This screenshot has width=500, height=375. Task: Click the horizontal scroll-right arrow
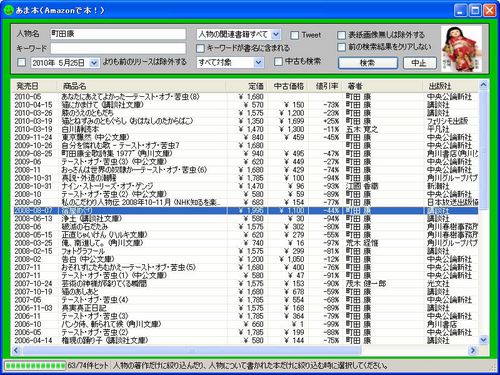click(473, 350)
